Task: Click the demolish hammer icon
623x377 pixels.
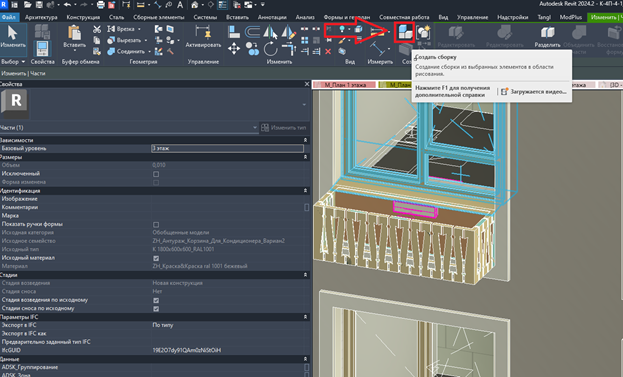Action: pyautogui.click(x=170, y=52)
